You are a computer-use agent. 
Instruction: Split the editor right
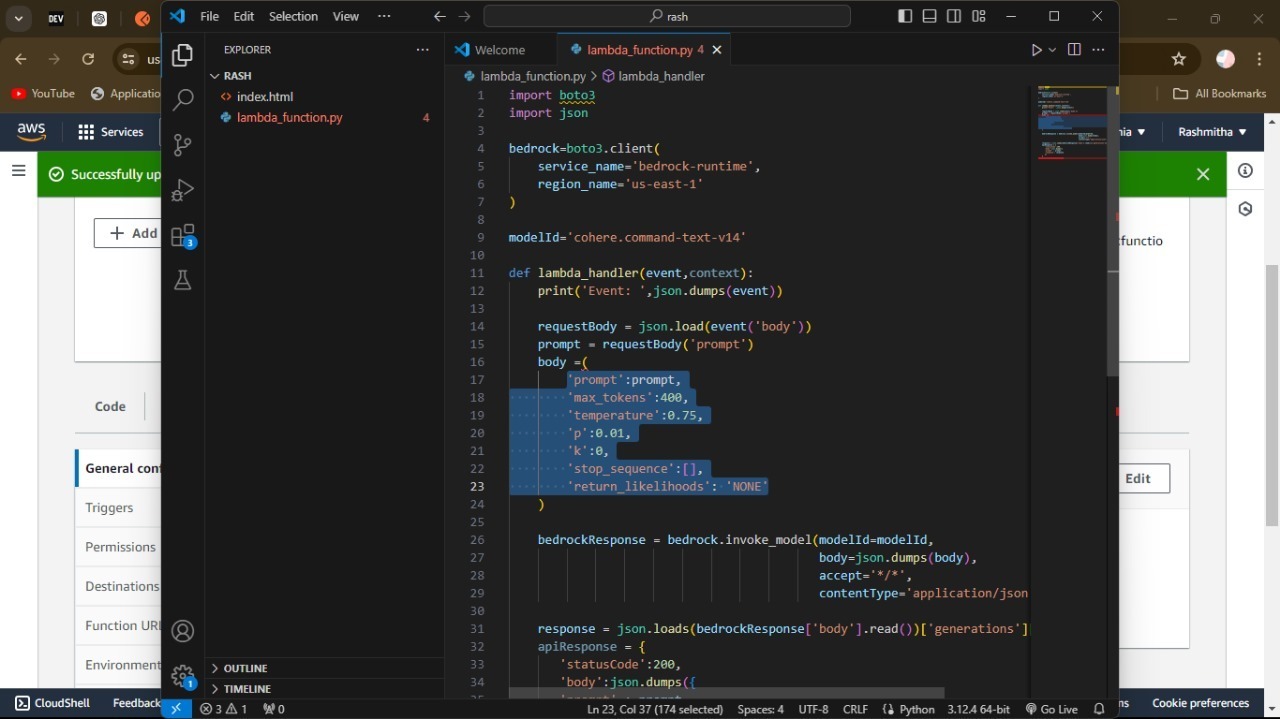point(1074,50)
